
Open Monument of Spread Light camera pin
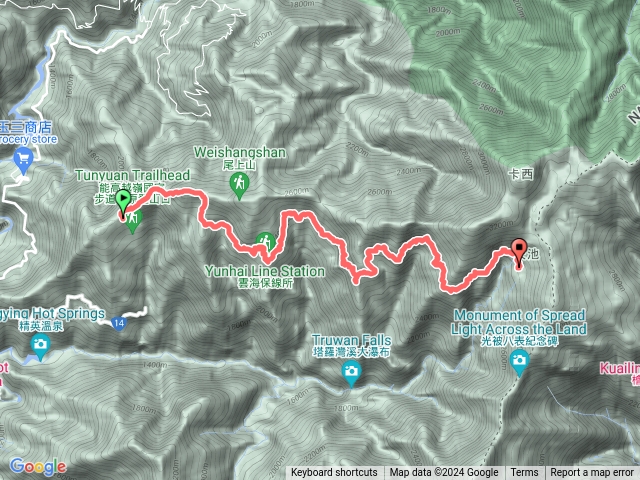519,362
